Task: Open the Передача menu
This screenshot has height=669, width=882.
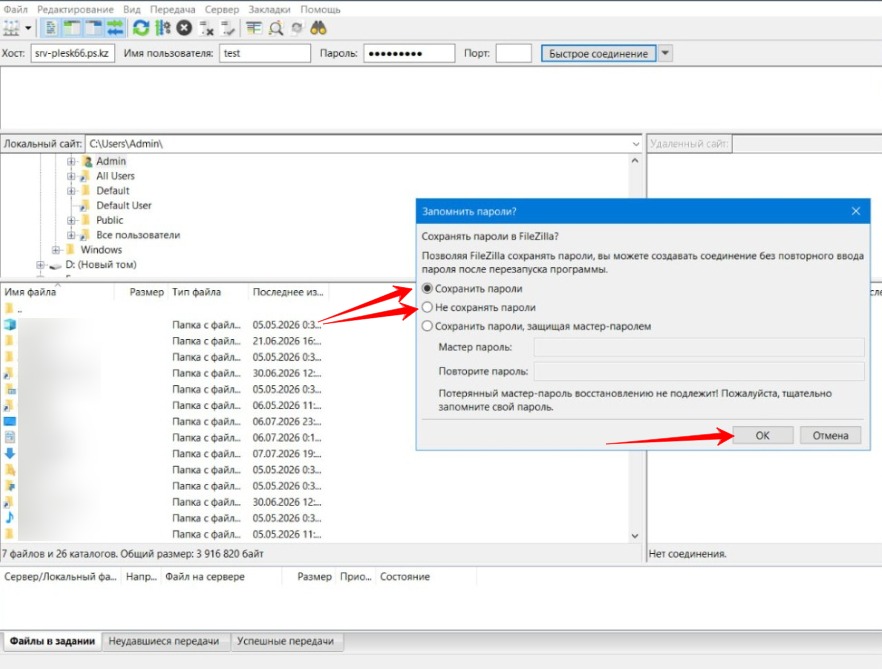Action: pos(172,10)
